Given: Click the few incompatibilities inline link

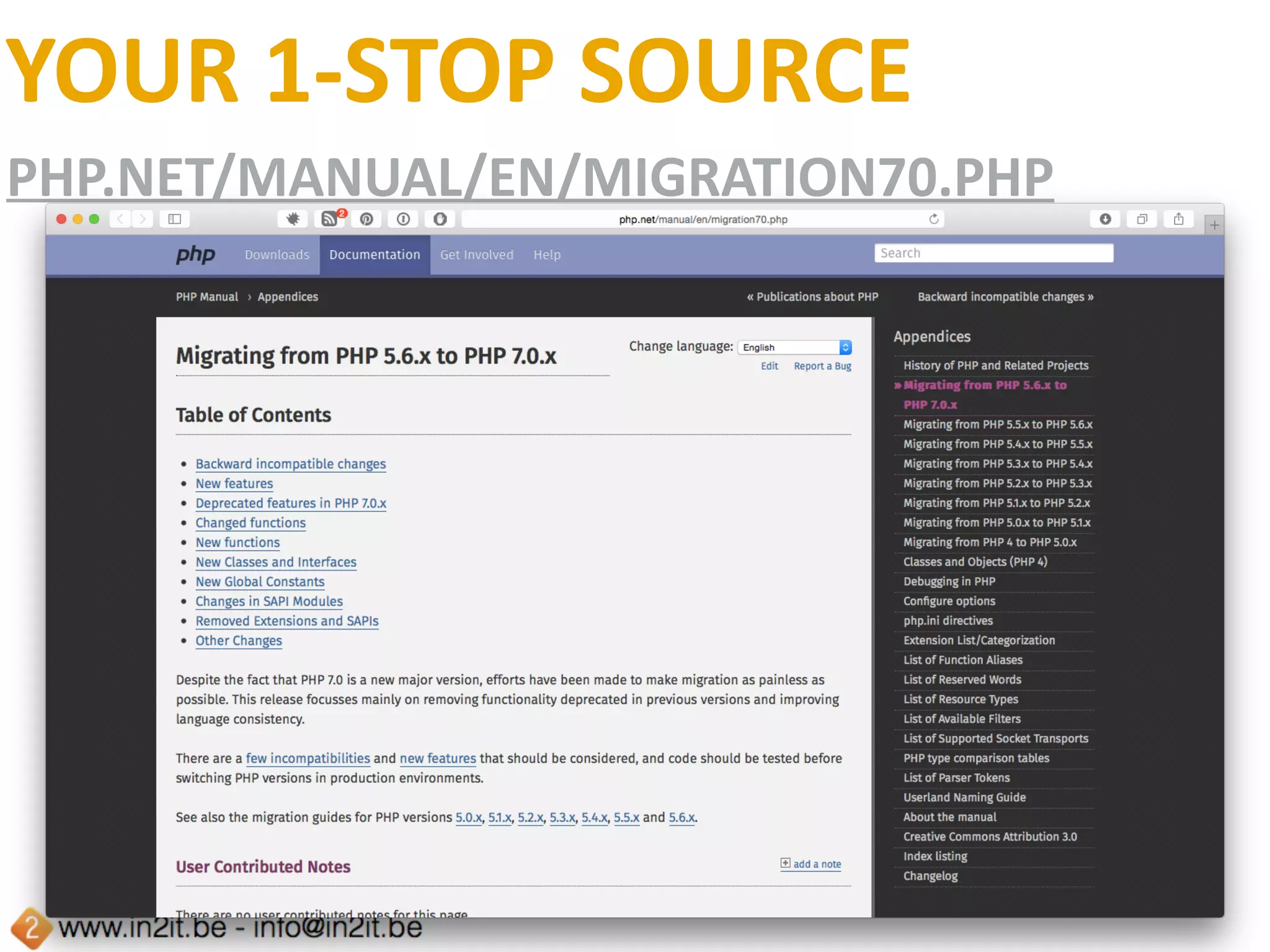Looking at the screenshot, I should pyautogui.click(x=308, y=759).
